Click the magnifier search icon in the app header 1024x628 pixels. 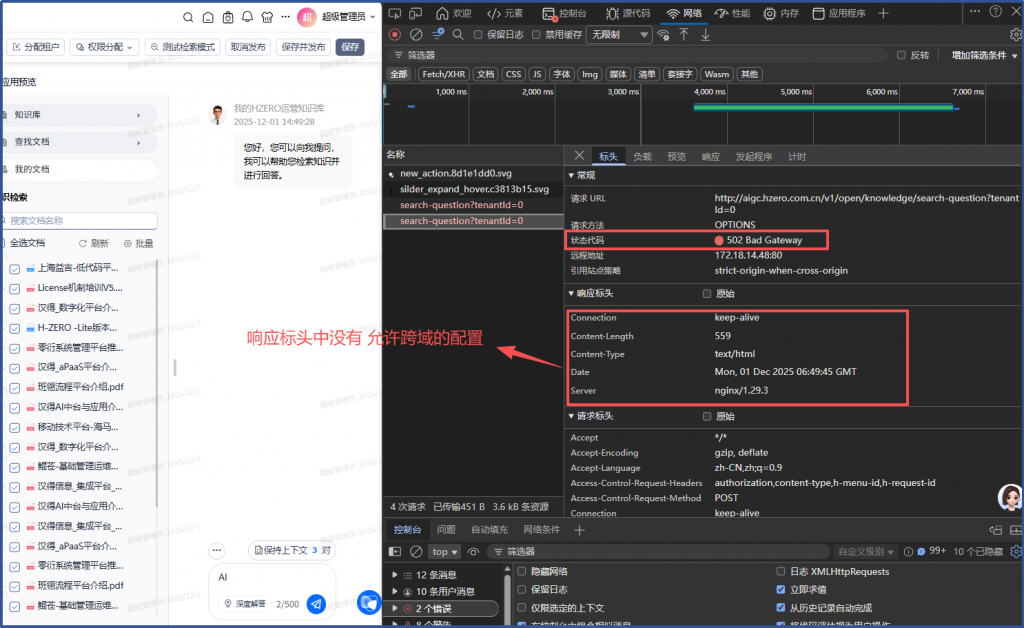click(x=187, y=17)
